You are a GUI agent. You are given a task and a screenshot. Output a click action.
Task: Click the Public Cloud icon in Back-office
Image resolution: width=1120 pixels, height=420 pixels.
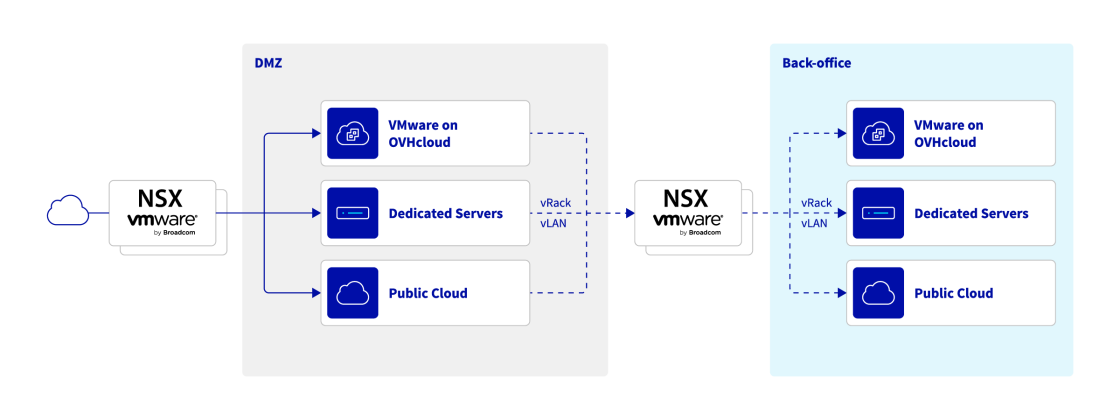click(x=879, y=293)
